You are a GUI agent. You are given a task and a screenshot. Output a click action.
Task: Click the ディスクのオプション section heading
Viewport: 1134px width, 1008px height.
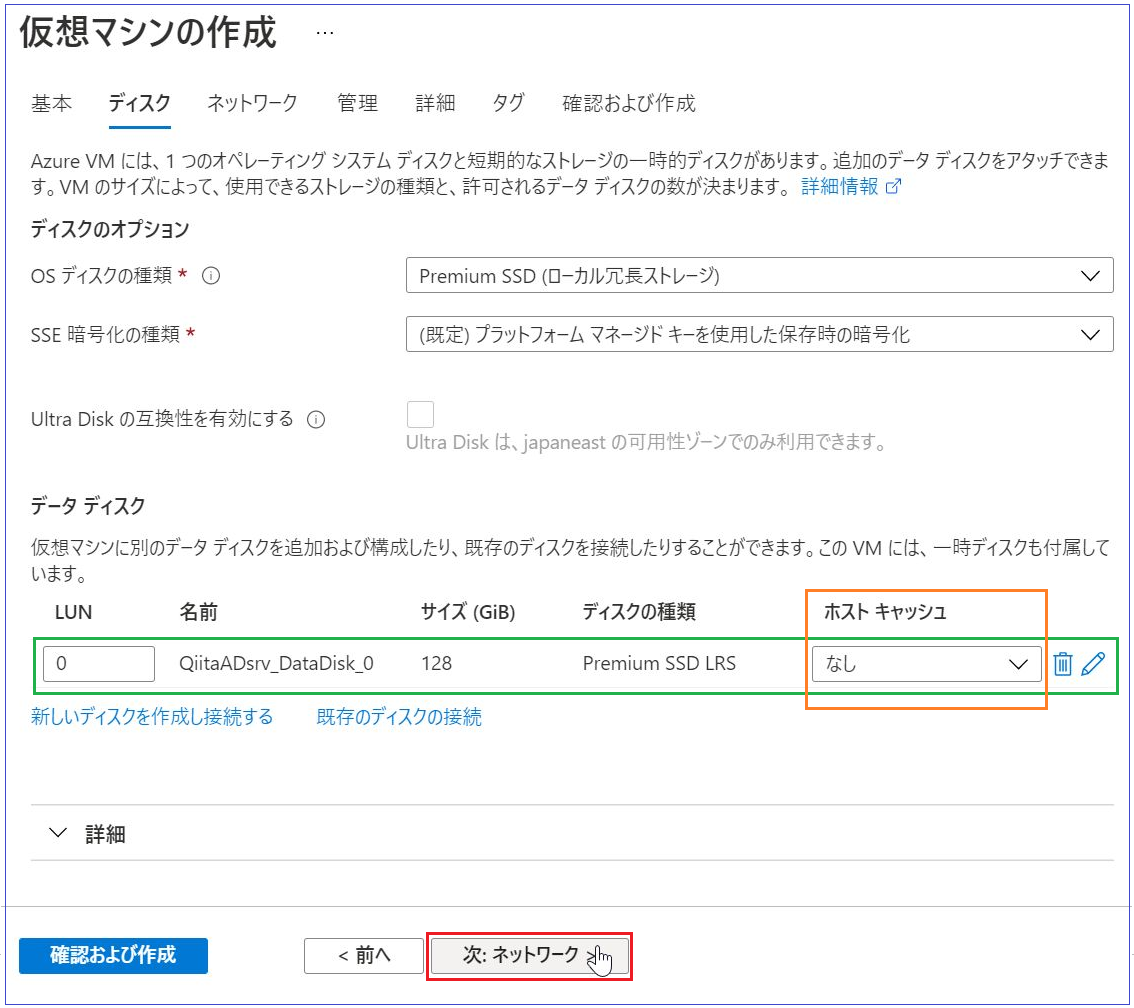110,229
